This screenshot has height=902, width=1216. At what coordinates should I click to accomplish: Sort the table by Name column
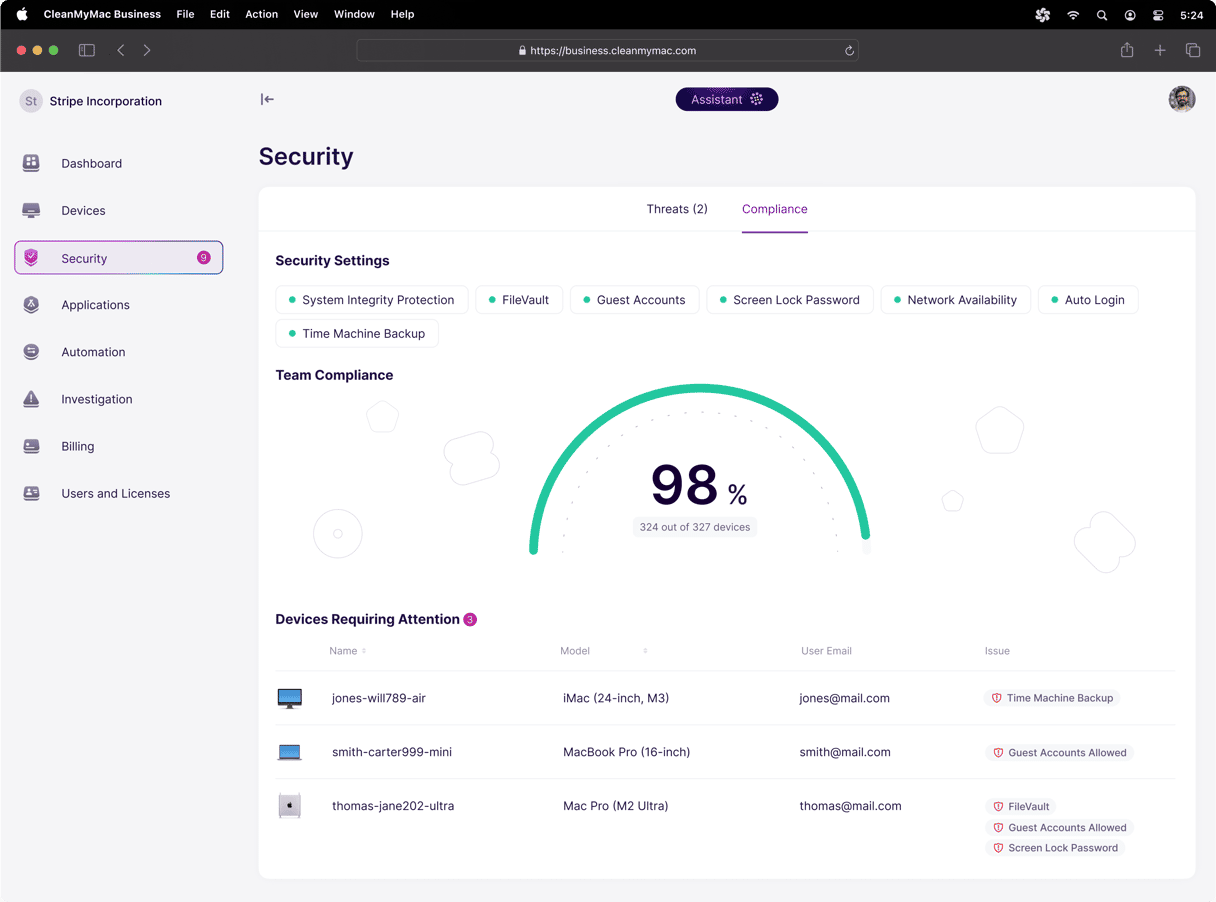coord(347,651)
